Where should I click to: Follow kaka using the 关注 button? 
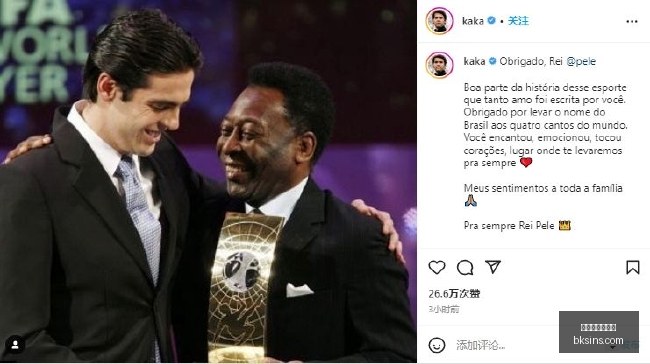(518, 21)
